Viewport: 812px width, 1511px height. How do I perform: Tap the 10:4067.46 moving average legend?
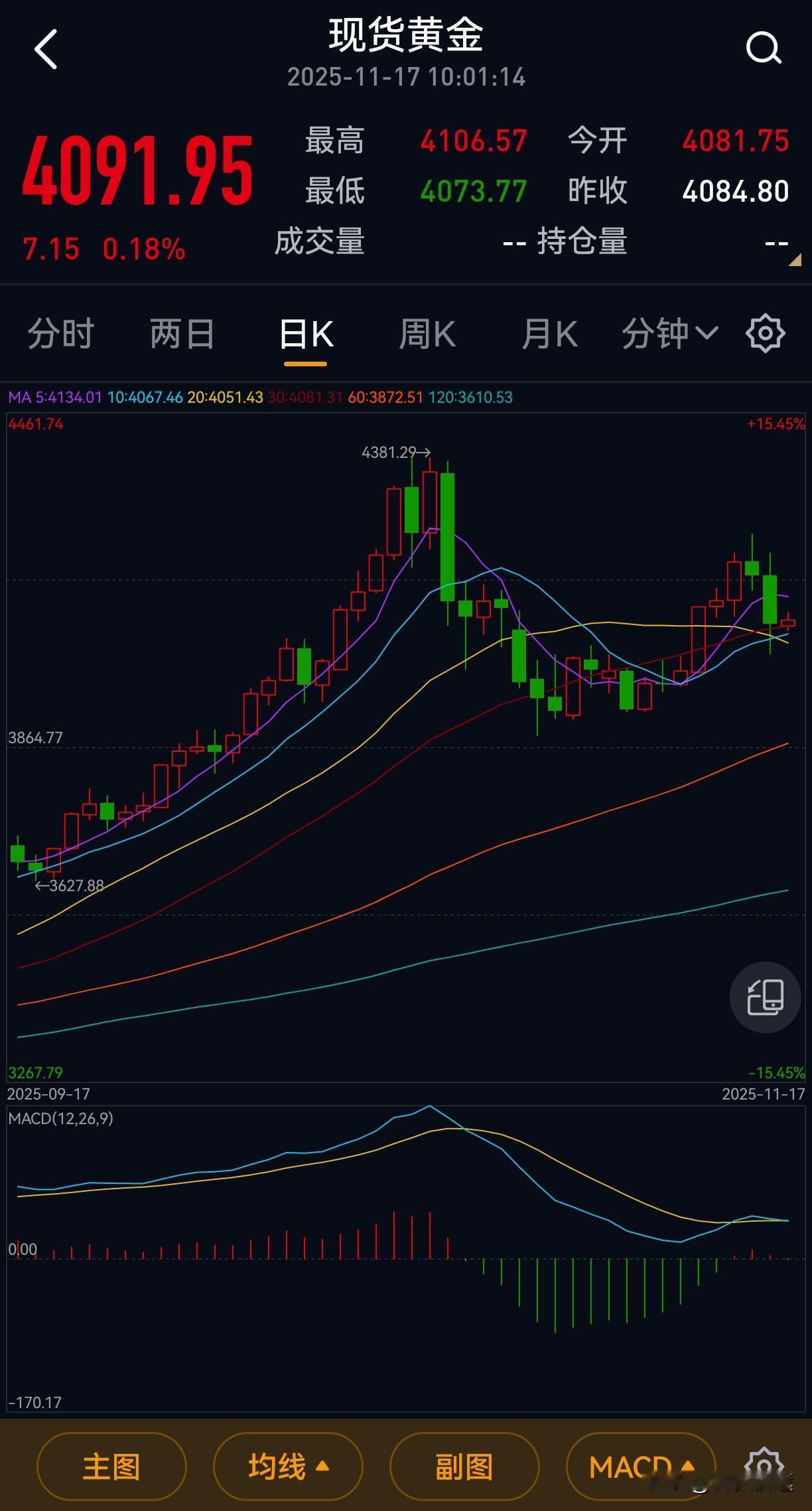tap(145, 397)
